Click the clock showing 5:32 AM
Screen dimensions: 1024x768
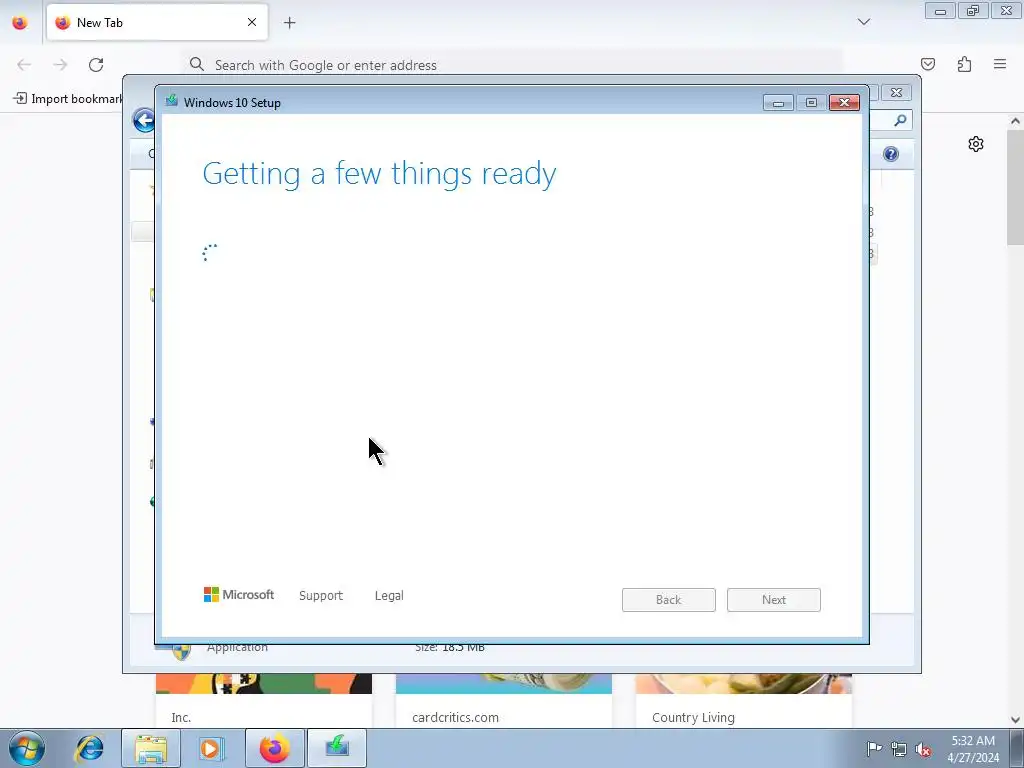click(x=973, y=749)
